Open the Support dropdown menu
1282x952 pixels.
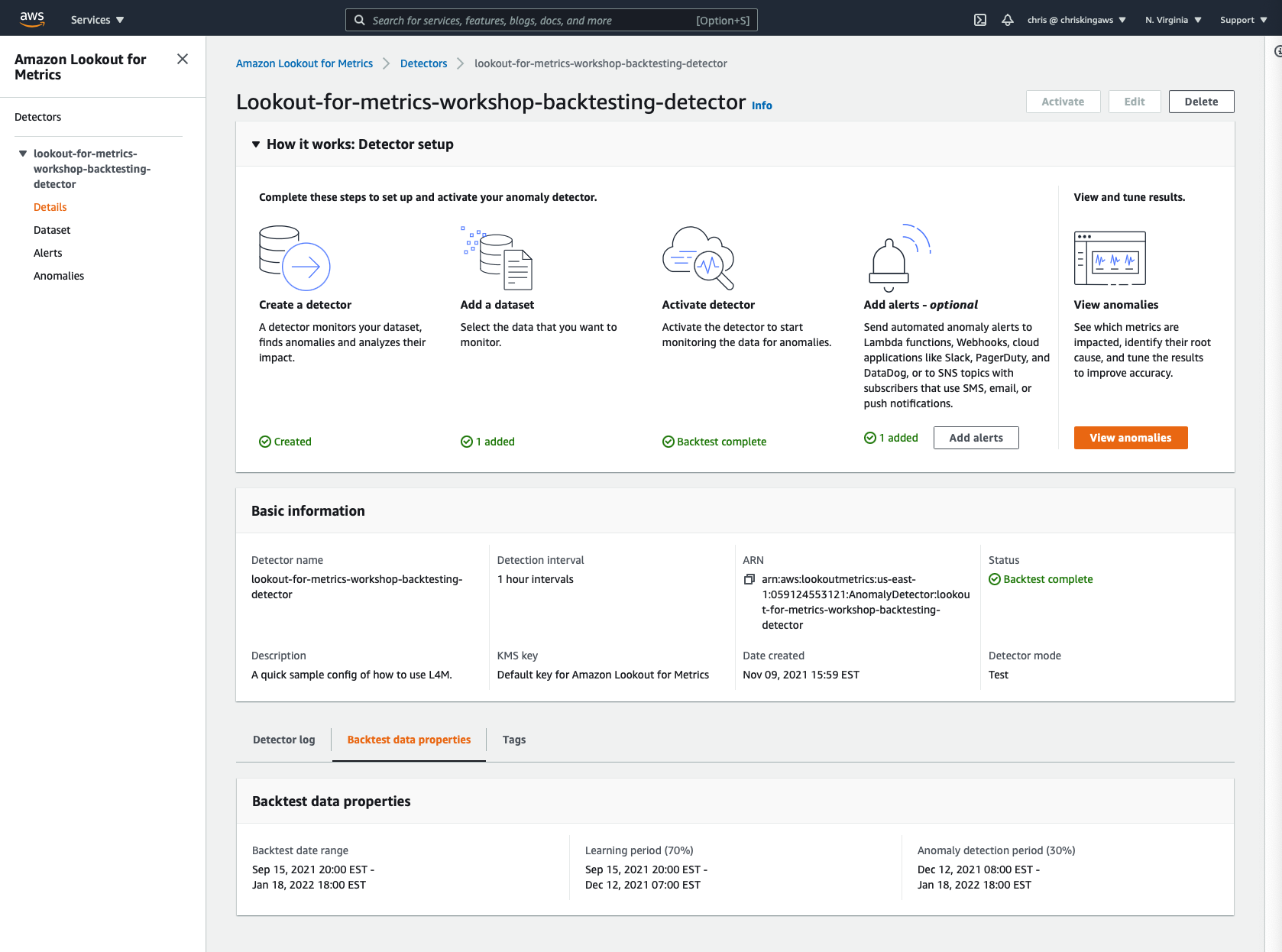pyautogui.click(x=1244, y=20)
